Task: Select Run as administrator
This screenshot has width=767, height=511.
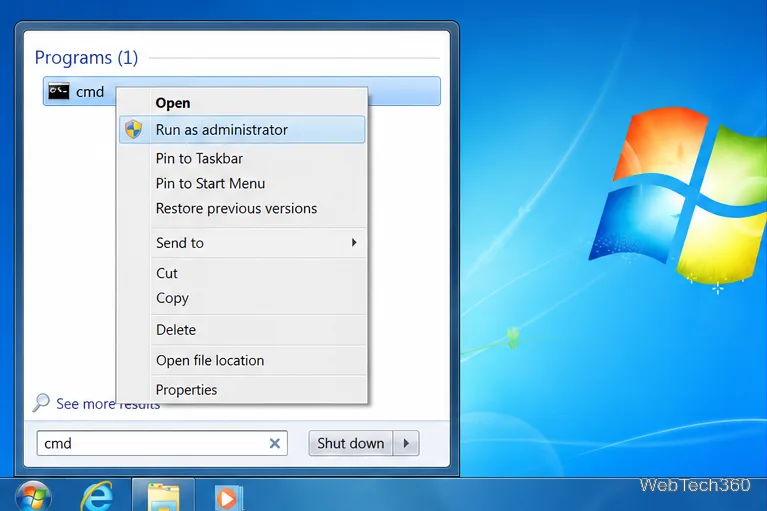Action: tap(242, 130)
